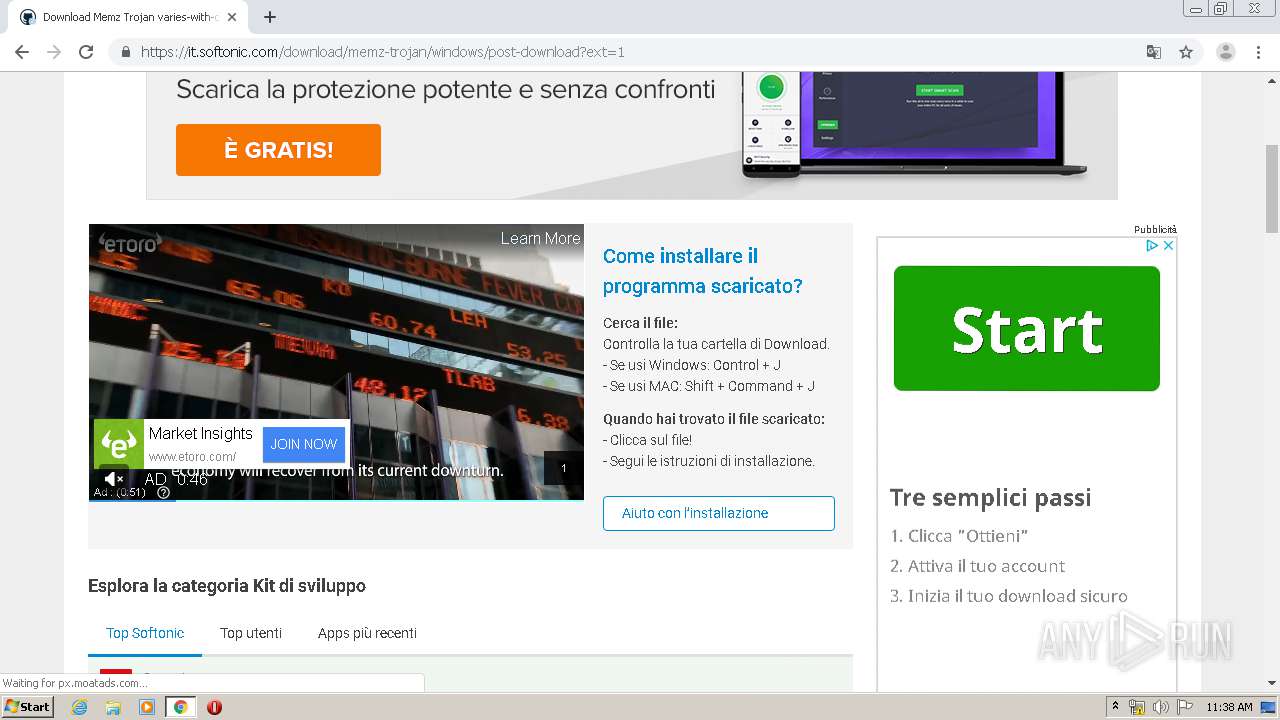This screenshot has height=720, width=1280.
Task: Show hidden tray icons arrow
Action: tap(1115, 707)
